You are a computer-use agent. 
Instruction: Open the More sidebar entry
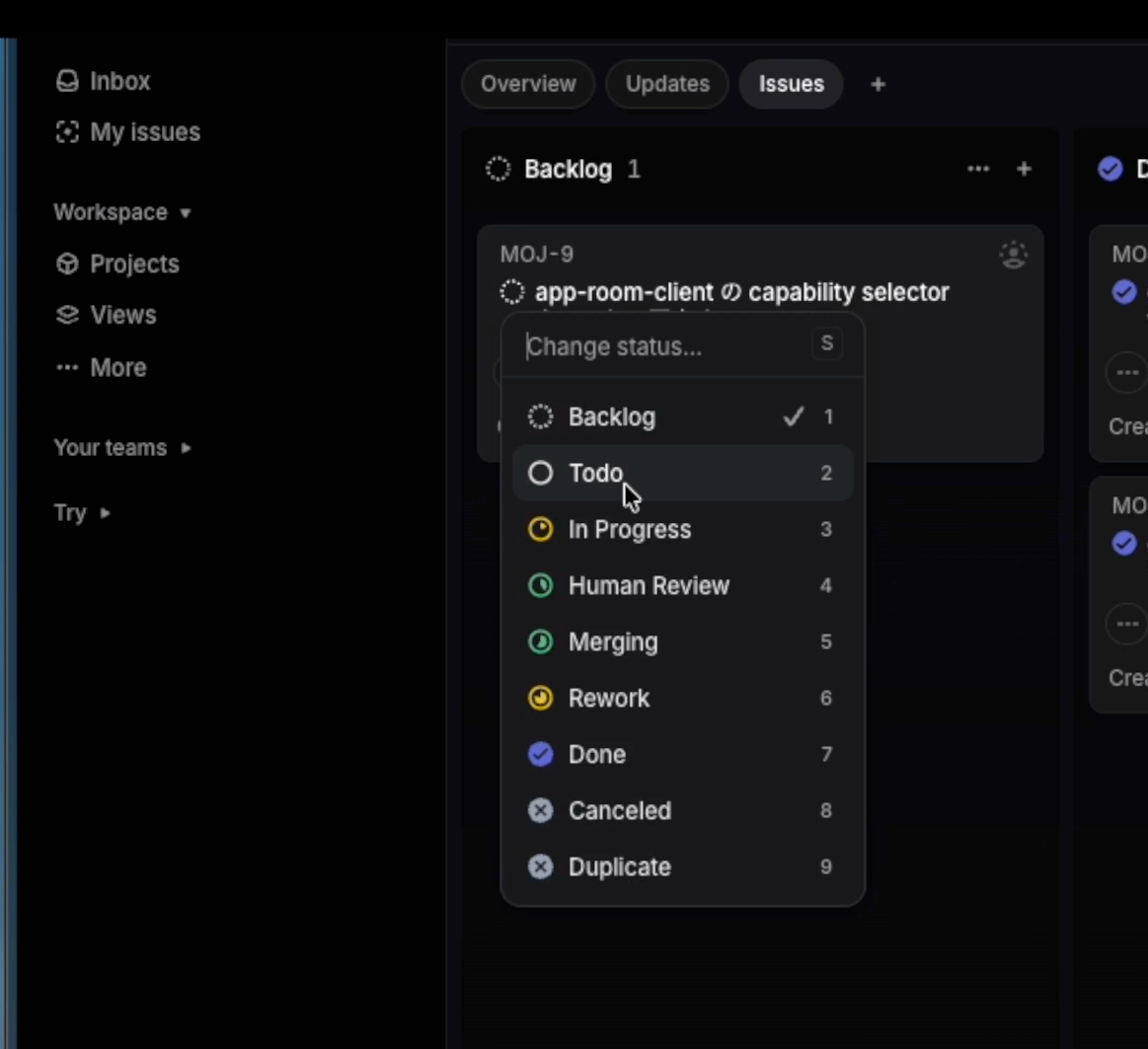(102, 367)
